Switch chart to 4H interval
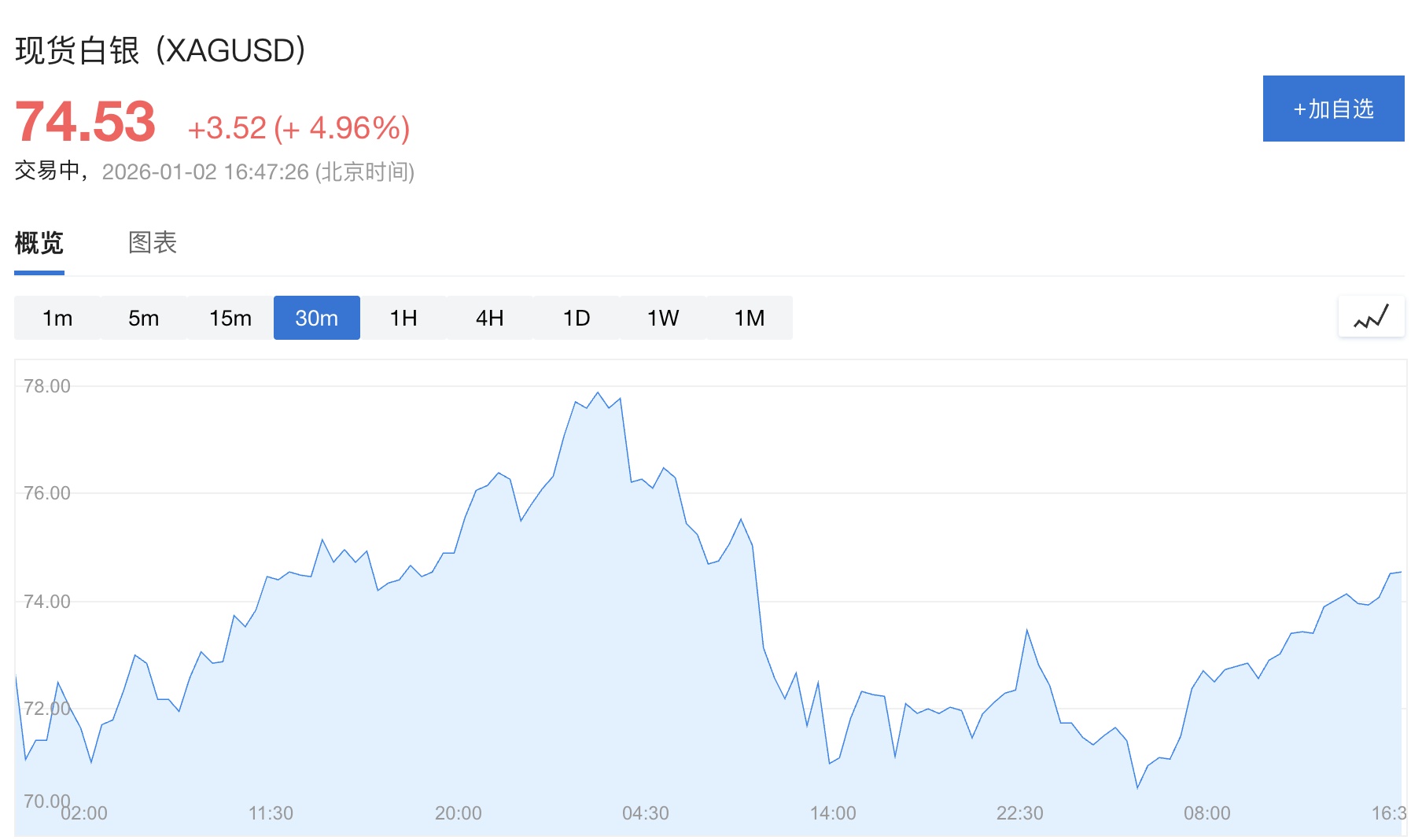Screen dimensions: 1411x840 490,318
